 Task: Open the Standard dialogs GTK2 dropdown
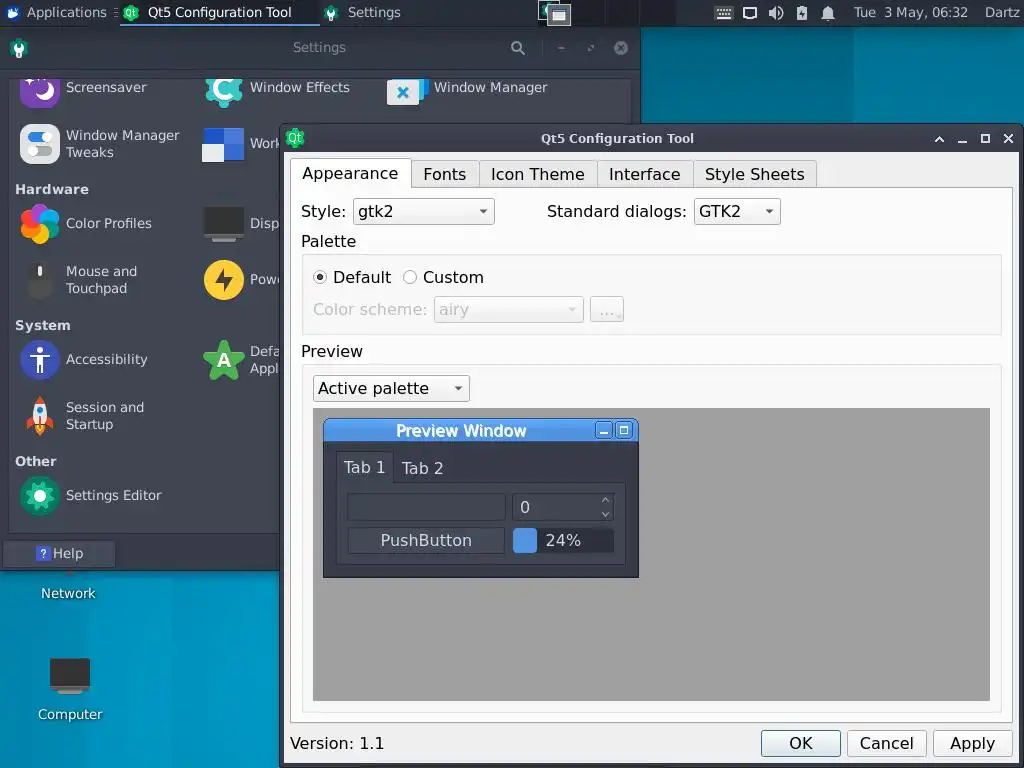coord(737,212)
